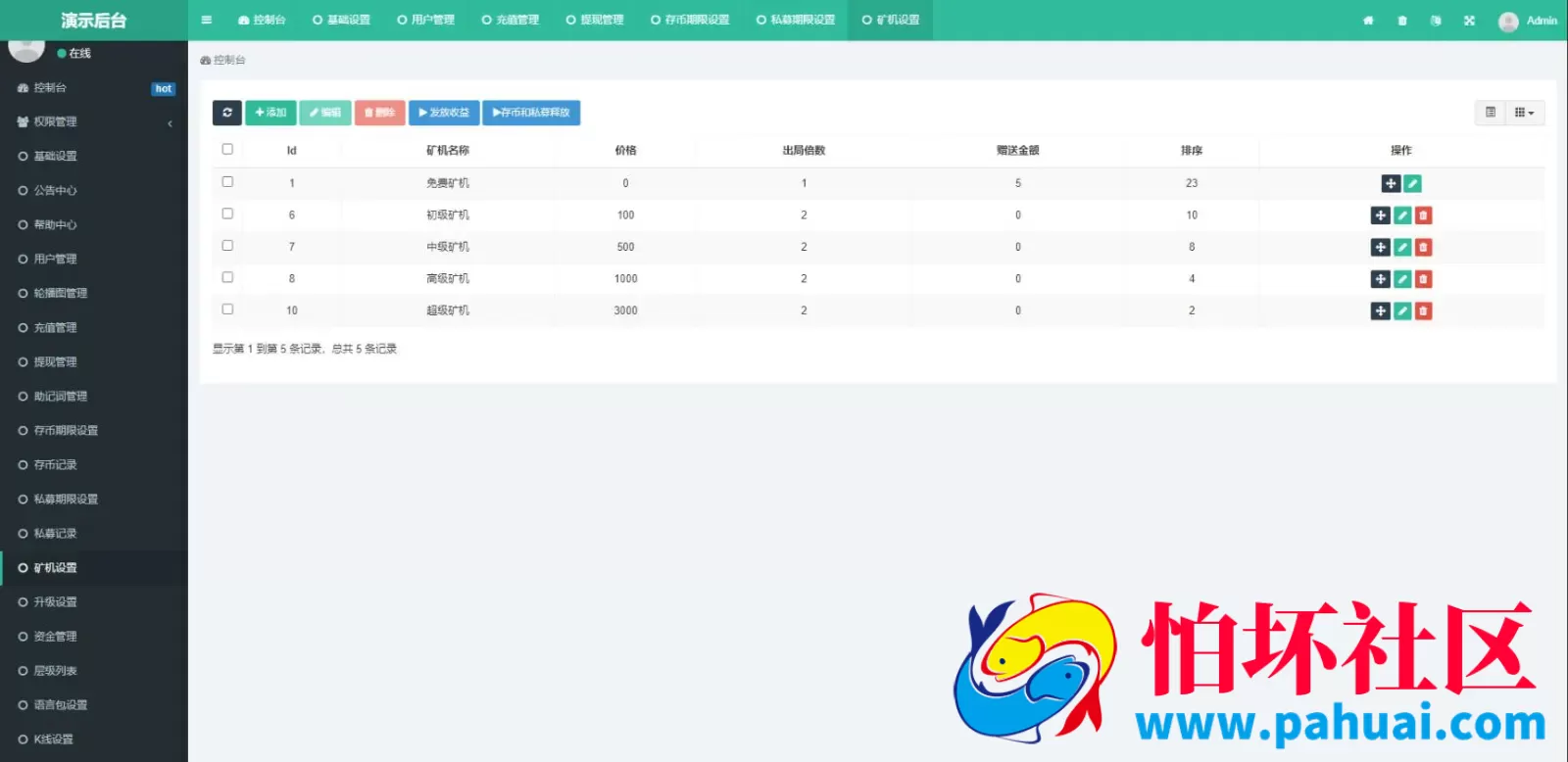Delete the 超级矿机 row

[1424, 310]
